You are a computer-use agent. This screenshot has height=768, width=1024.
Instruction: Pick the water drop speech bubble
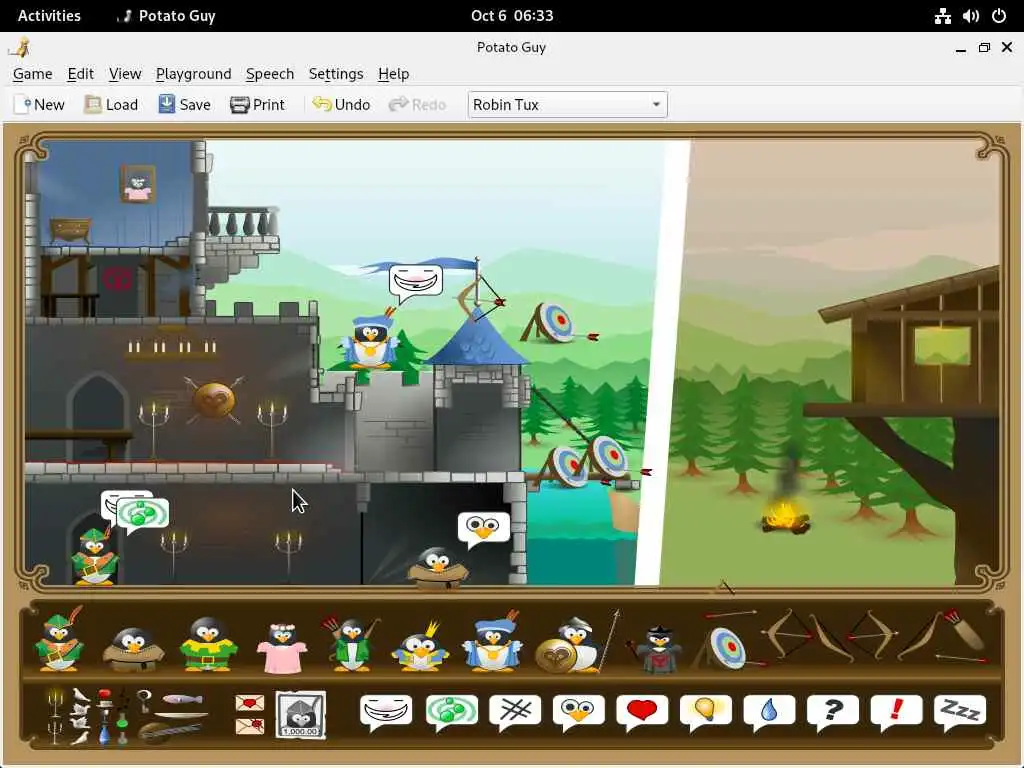point(769,712)
